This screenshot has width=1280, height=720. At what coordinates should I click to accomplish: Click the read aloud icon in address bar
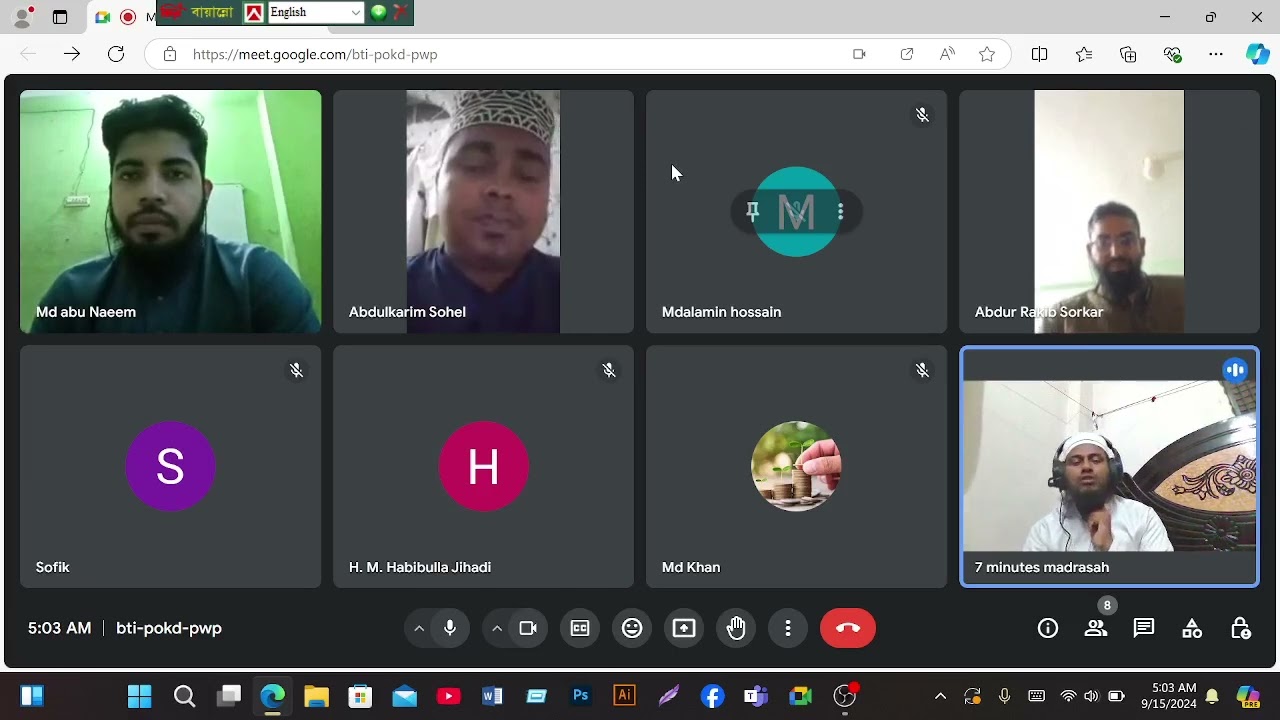(947, 54)
